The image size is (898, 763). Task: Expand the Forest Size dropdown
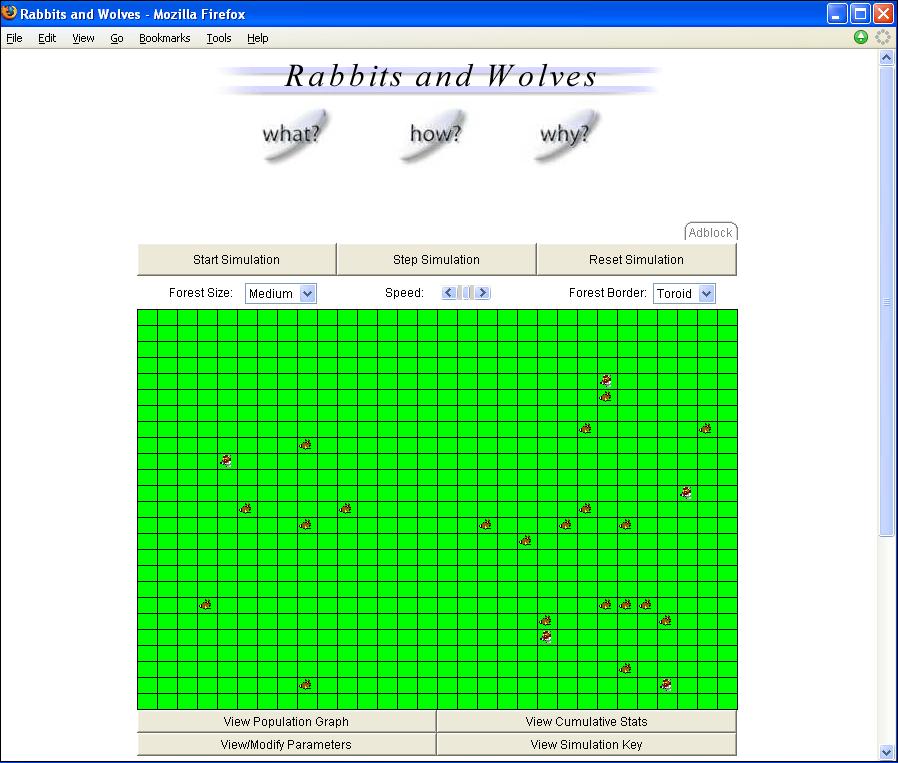point(280,294)
